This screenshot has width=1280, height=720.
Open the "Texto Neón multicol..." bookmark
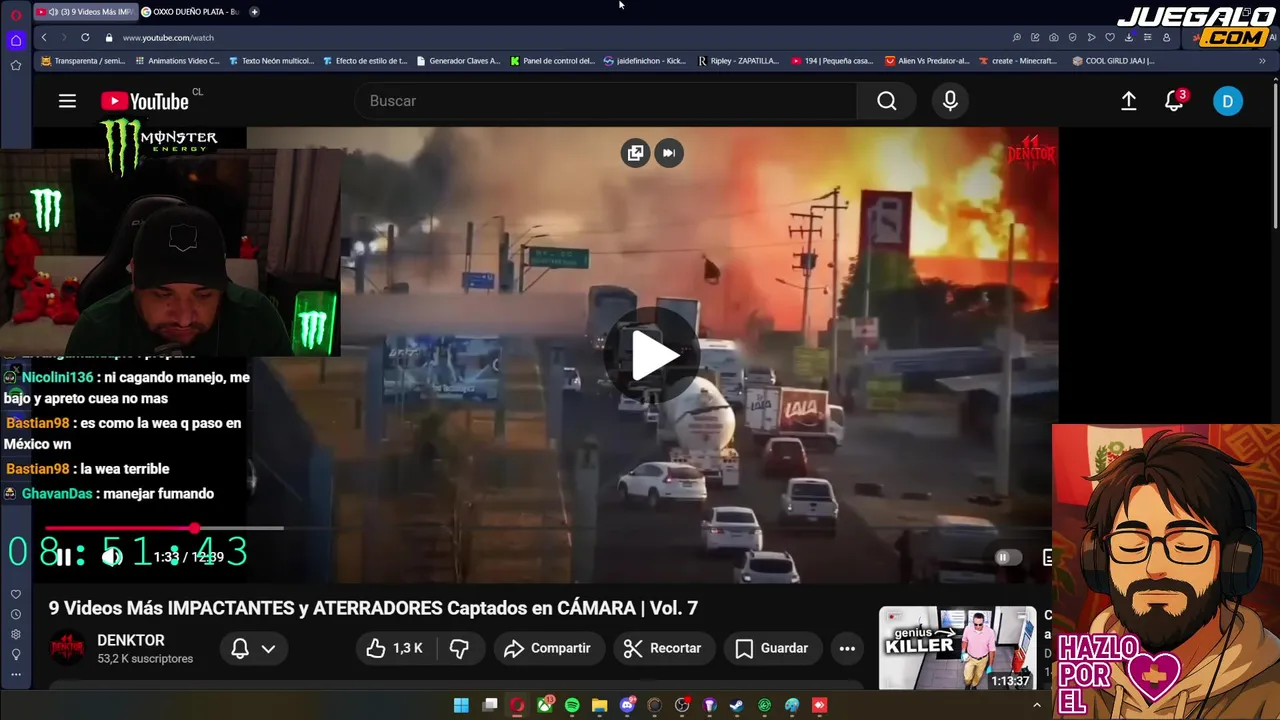click(x=271, y=61)
